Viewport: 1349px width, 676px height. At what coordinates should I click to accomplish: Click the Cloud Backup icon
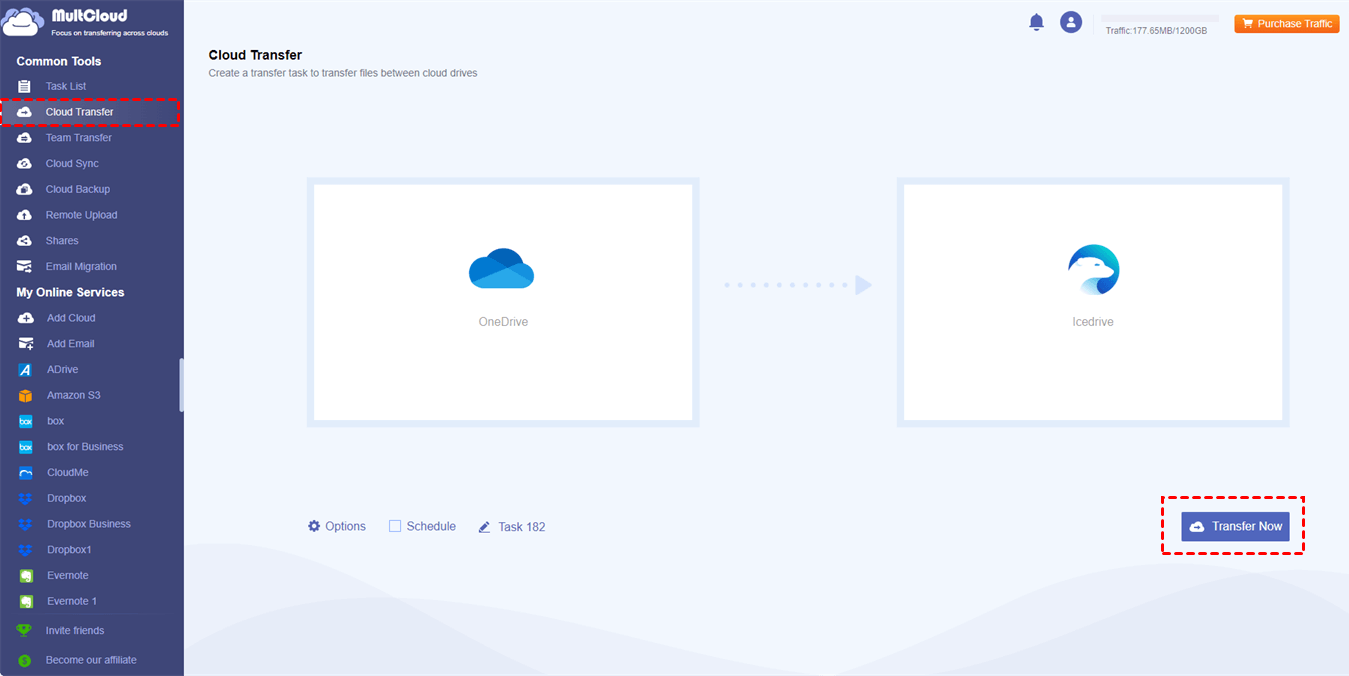[x=25, y=189]
